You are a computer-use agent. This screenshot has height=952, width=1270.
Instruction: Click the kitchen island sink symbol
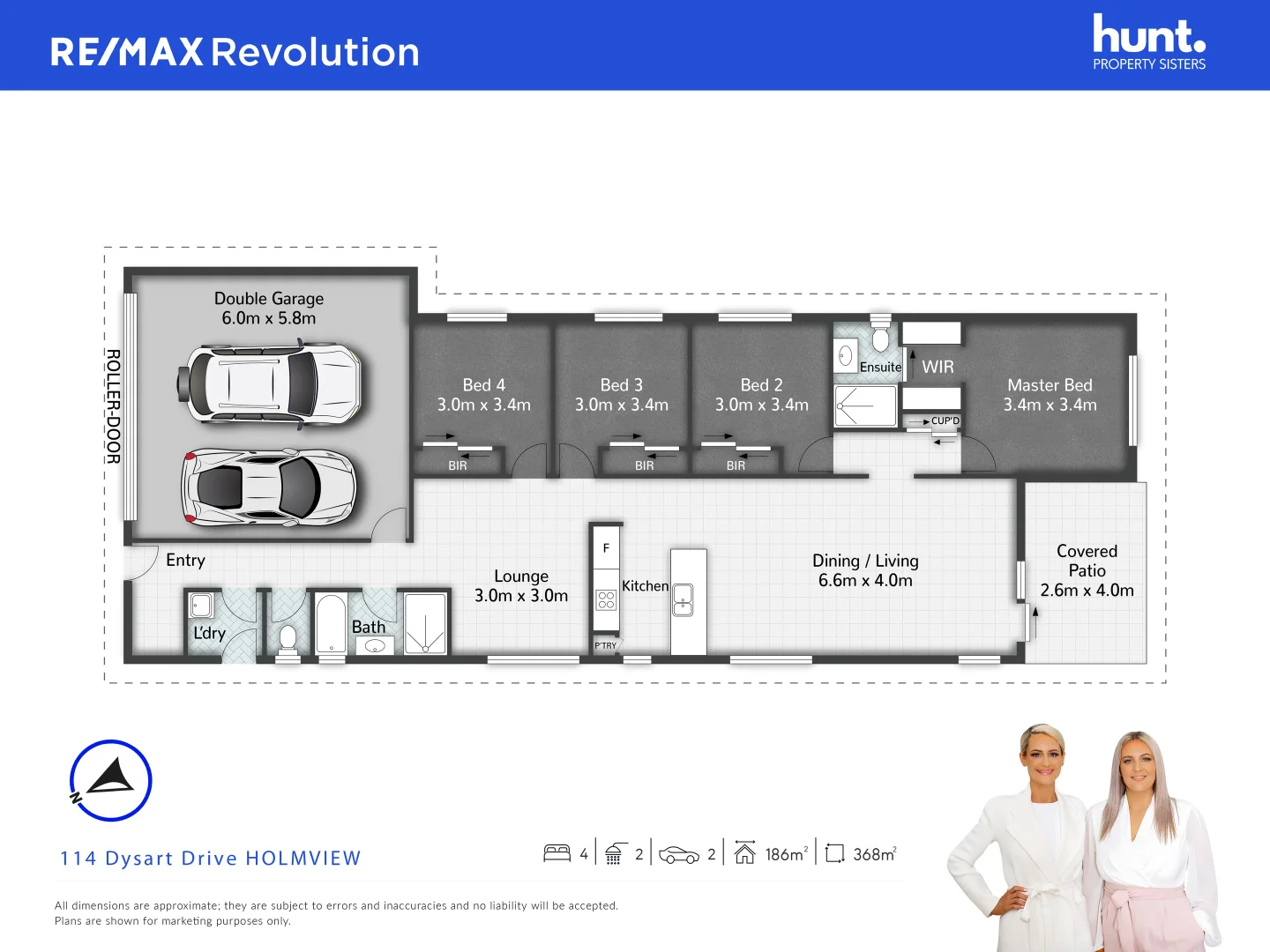tap(683, 599)
